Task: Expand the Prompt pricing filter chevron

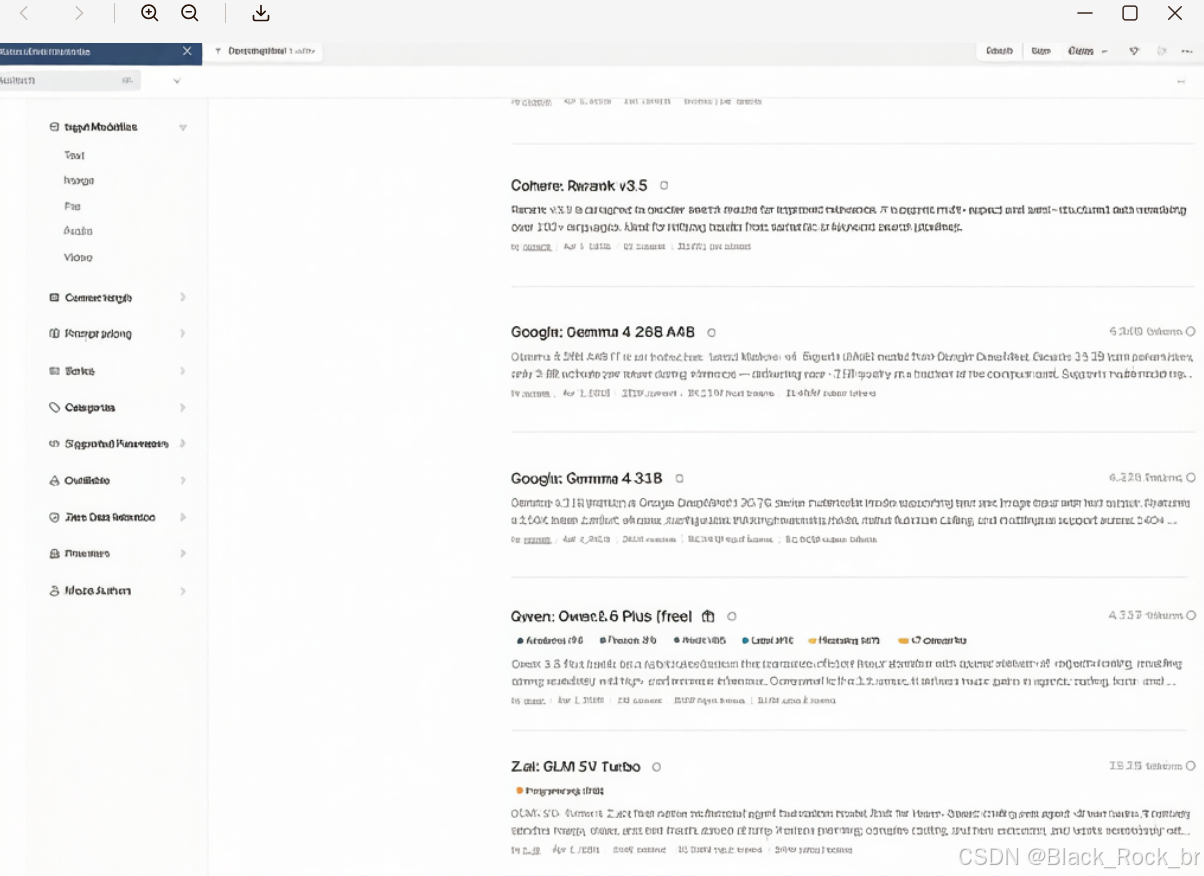Action: [183, 334]
